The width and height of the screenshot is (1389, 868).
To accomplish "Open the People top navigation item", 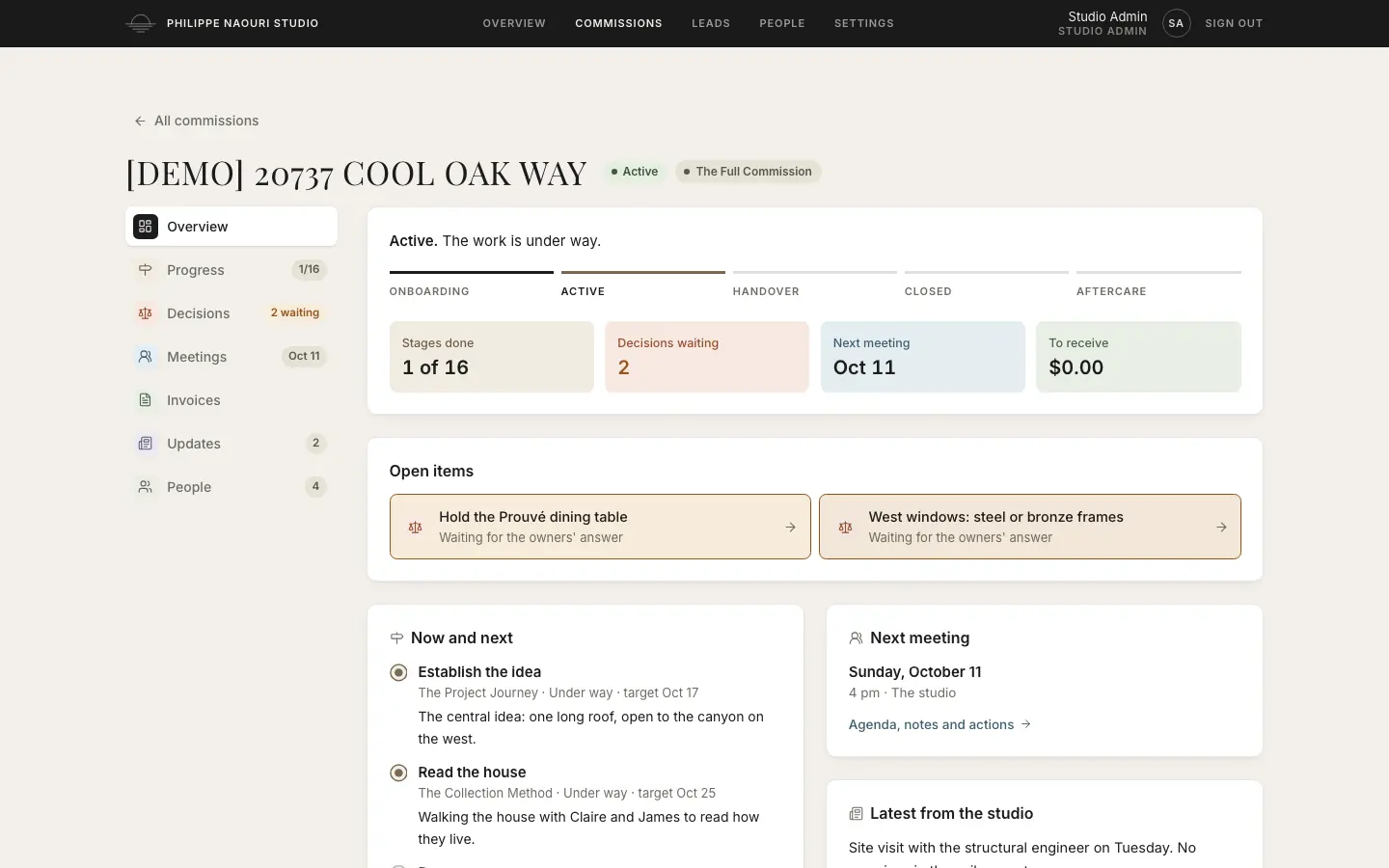I will pyautogui.click(x=782, y=23).
